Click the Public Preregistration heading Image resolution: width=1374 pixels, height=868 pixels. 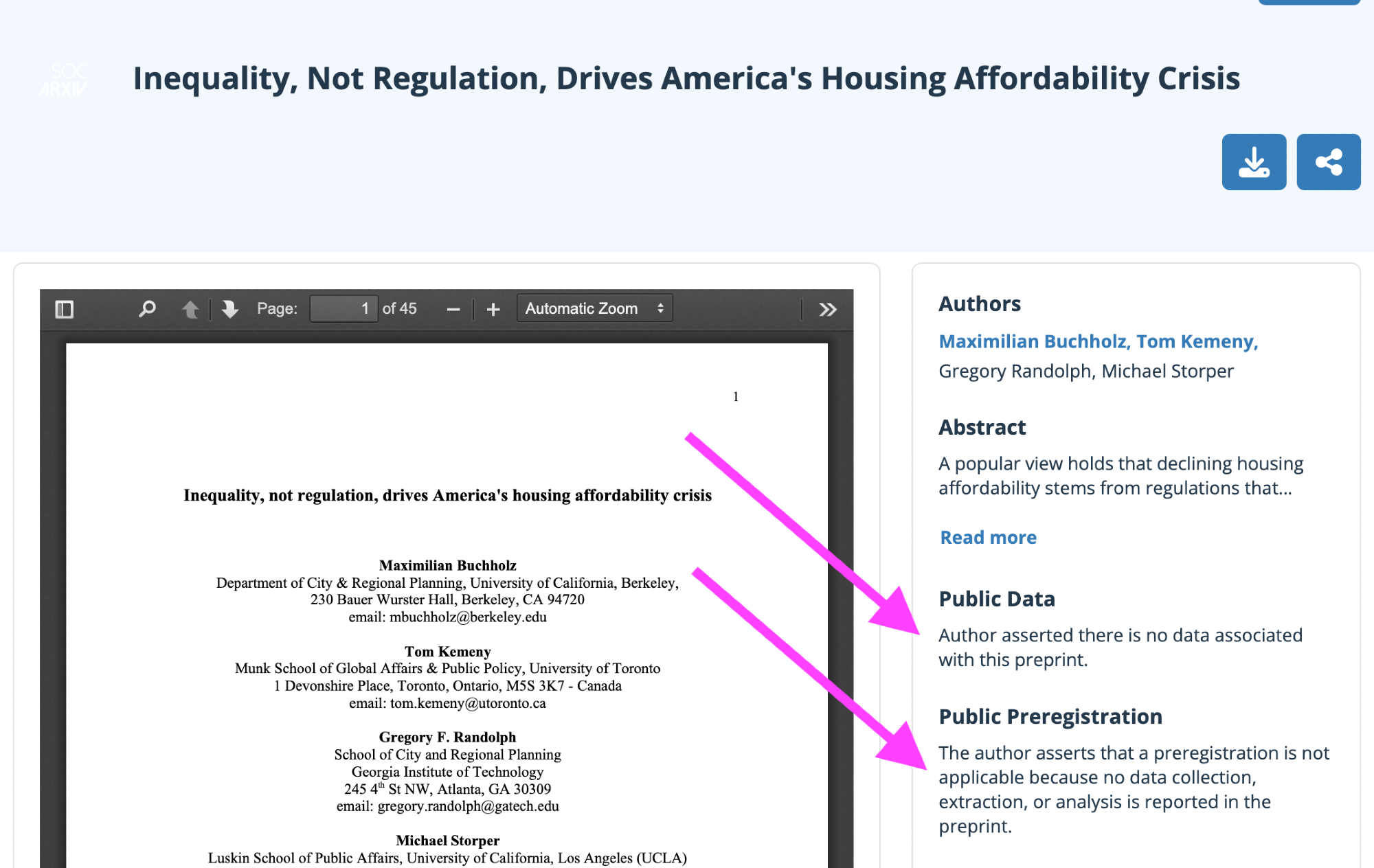[x=1050, y=716]
